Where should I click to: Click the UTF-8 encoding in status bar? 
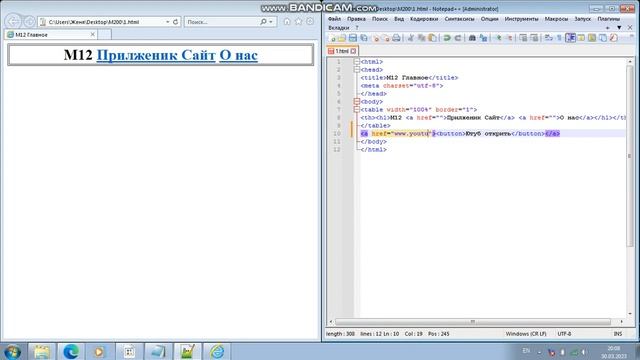point(564,334)
